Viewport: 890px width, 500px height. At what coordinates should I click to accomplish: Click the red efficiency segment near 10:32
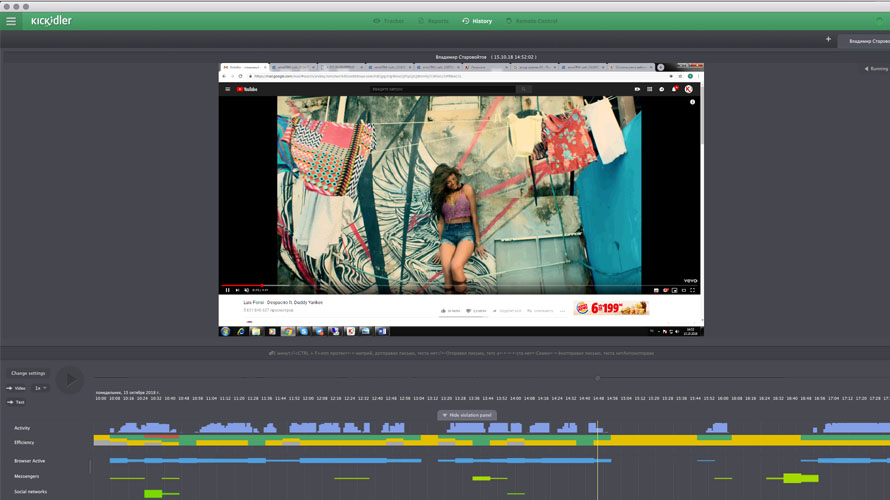pyautogui.click(x=161, y=436)
